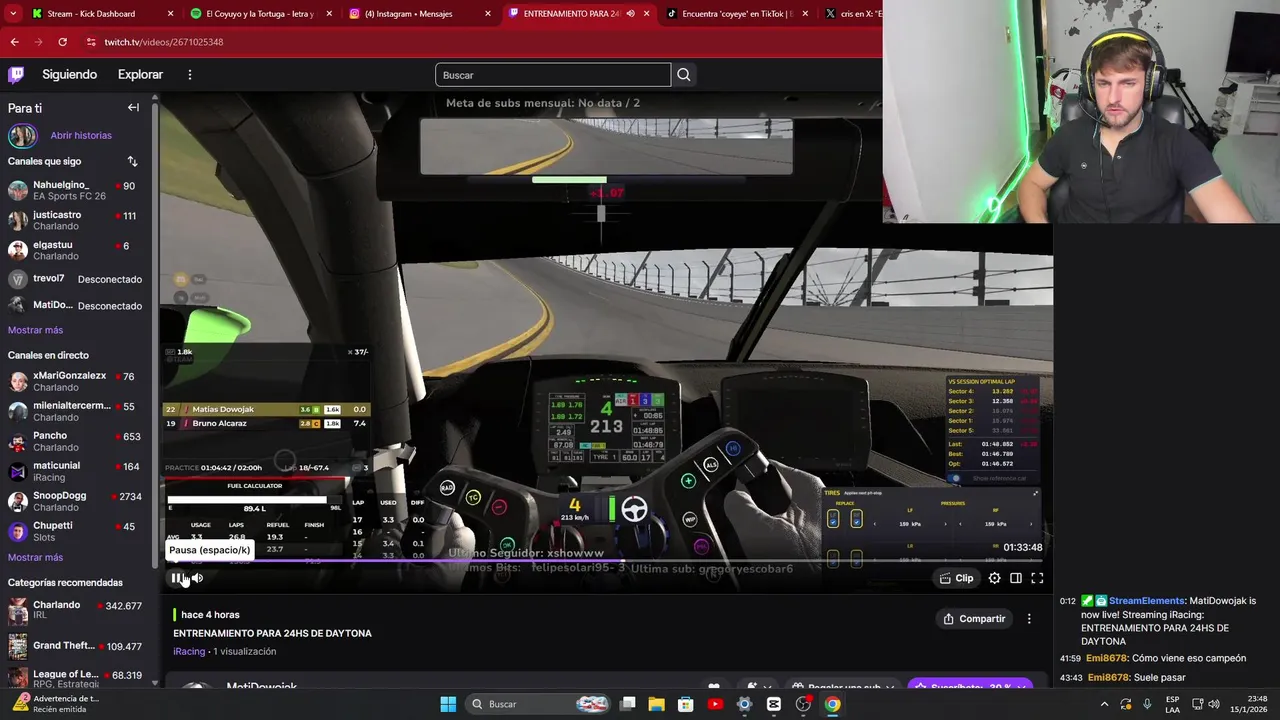Launch Microsoft Store from taskbar

[686, 704]
